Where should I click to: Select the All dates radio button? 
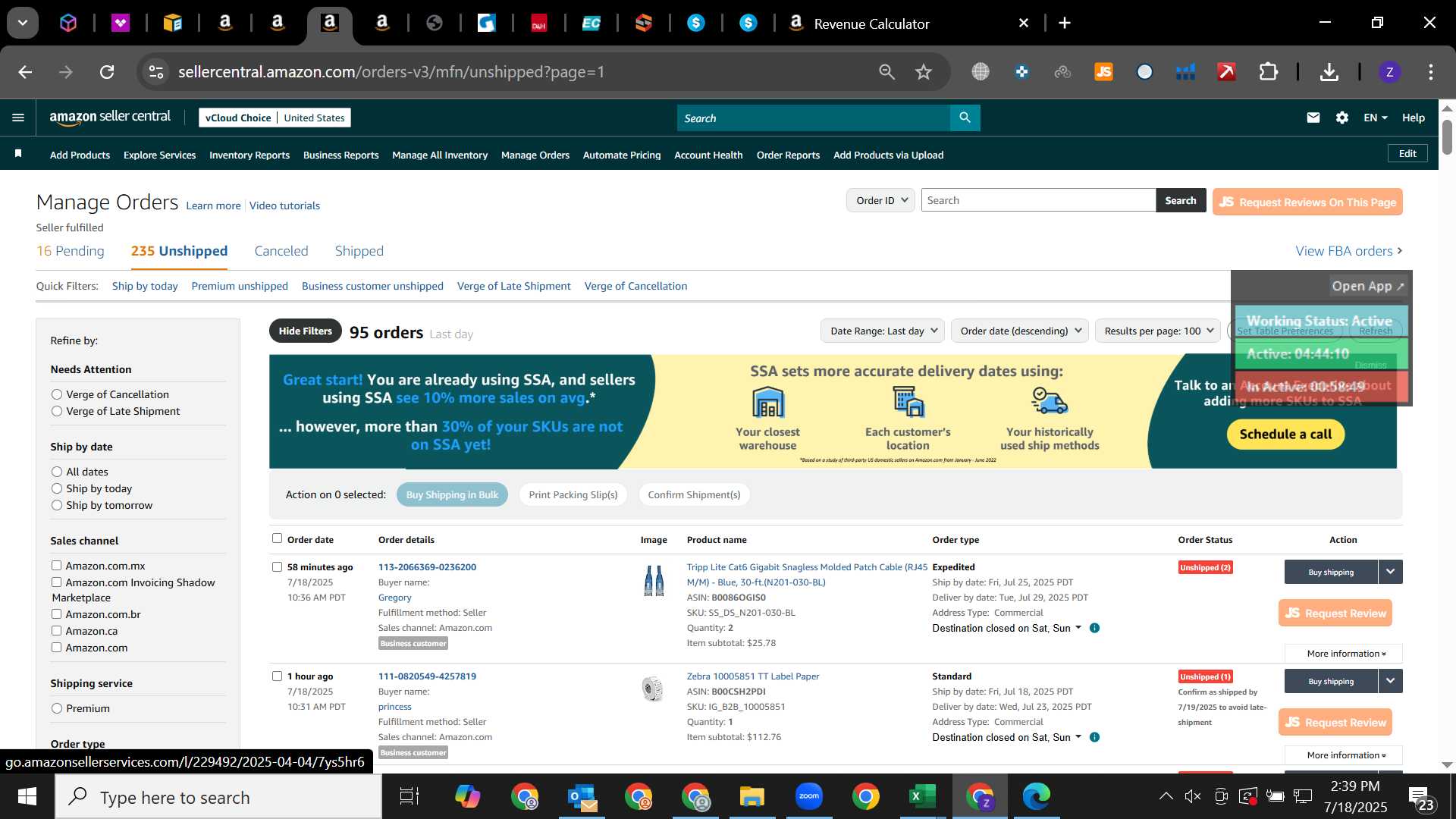[57, 472]
